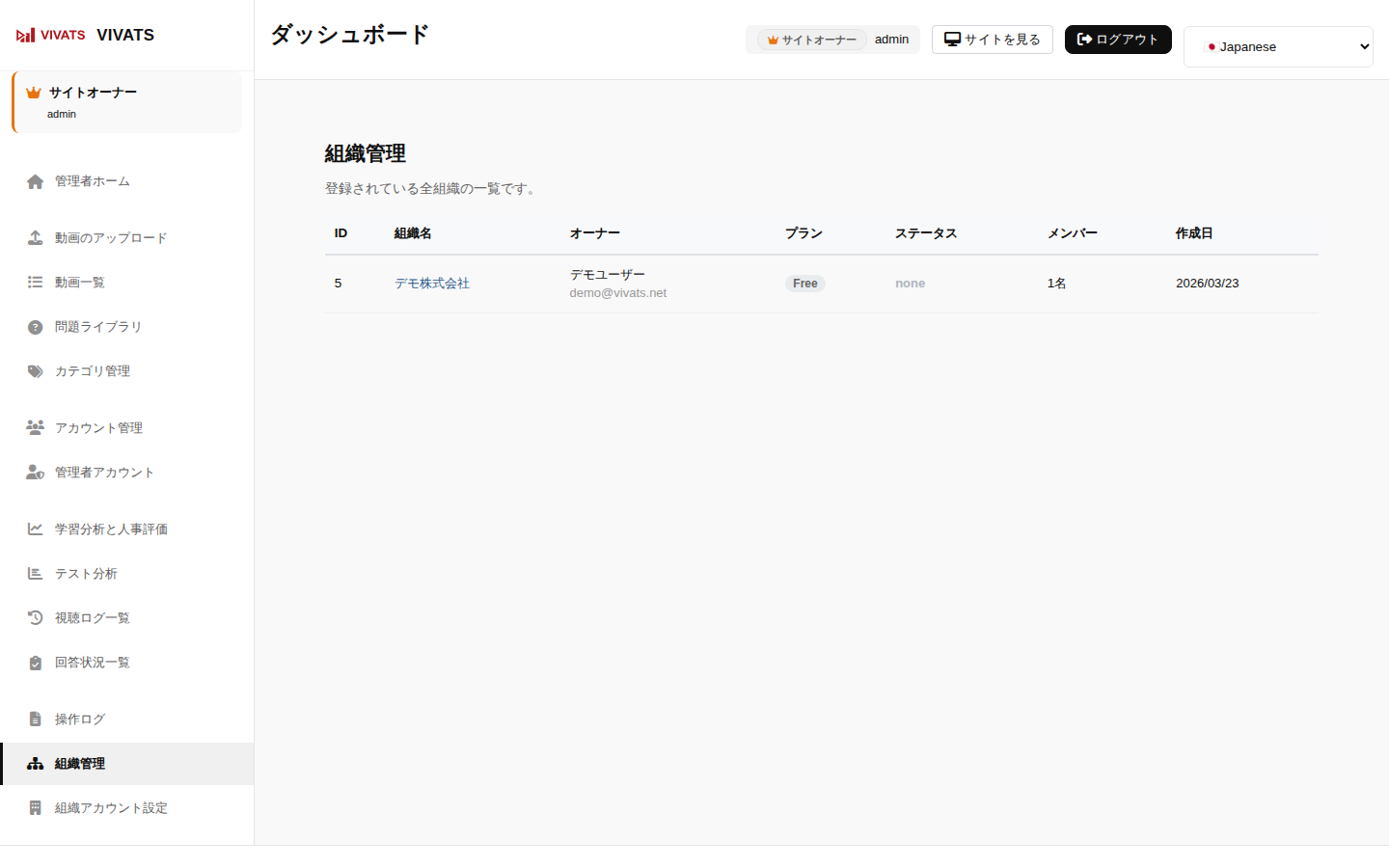The height and width of the screenshot is (868, 1389).
Task: Open 管理者ホーム menu item
Action: pos(127,181)
